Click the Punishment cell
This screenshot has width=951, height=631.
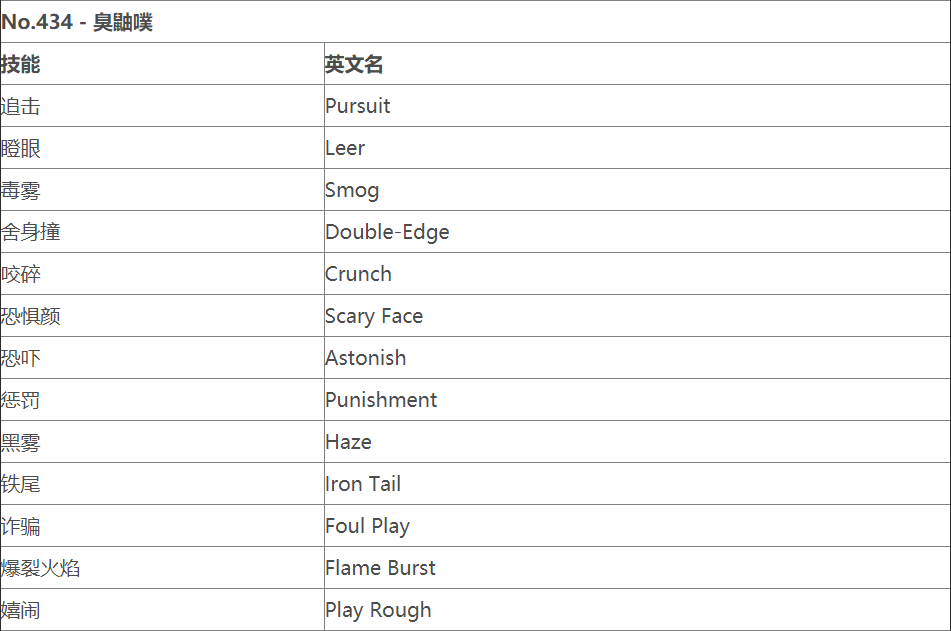click(381, 400)
